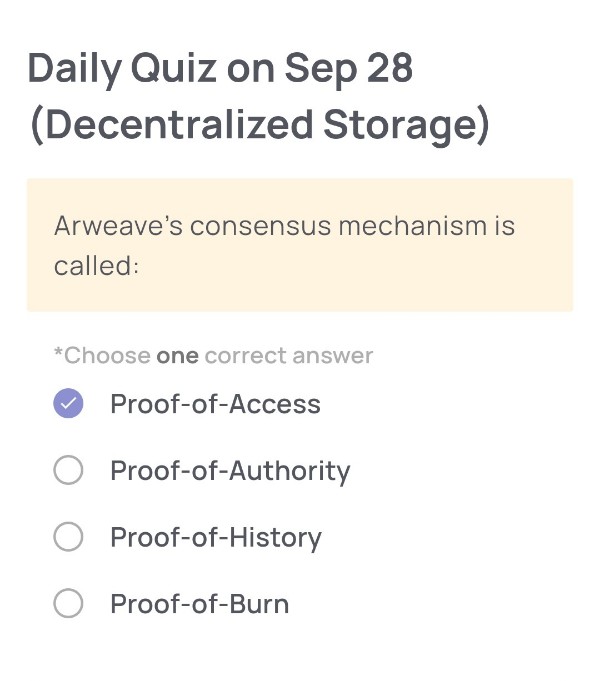This screenshot has height=681, width=600.
Task: Click the asterisk before the Choose hint
Action: 58,353
